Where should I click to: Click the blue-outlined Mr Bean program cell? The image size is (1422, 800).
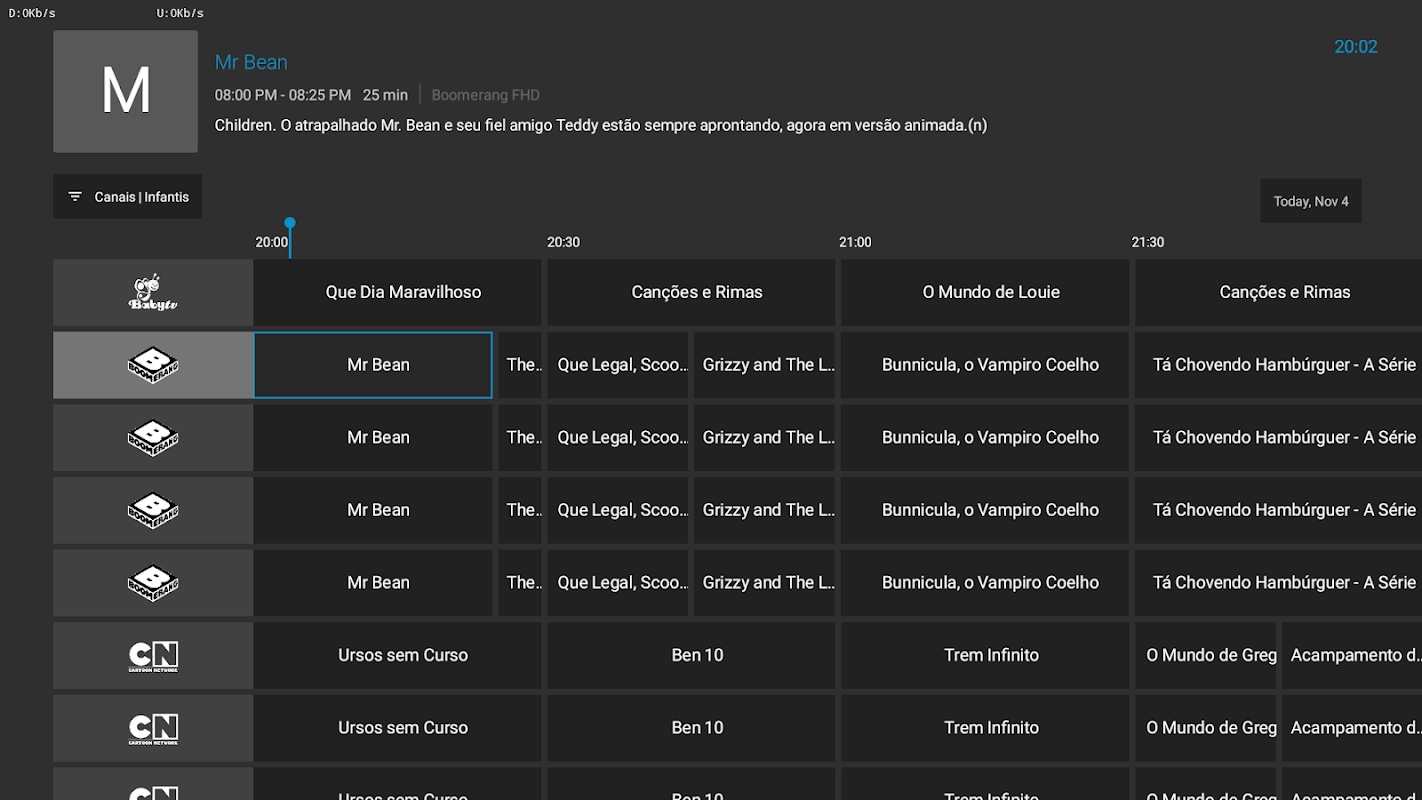pyautogui.click(x=373, y=365)
